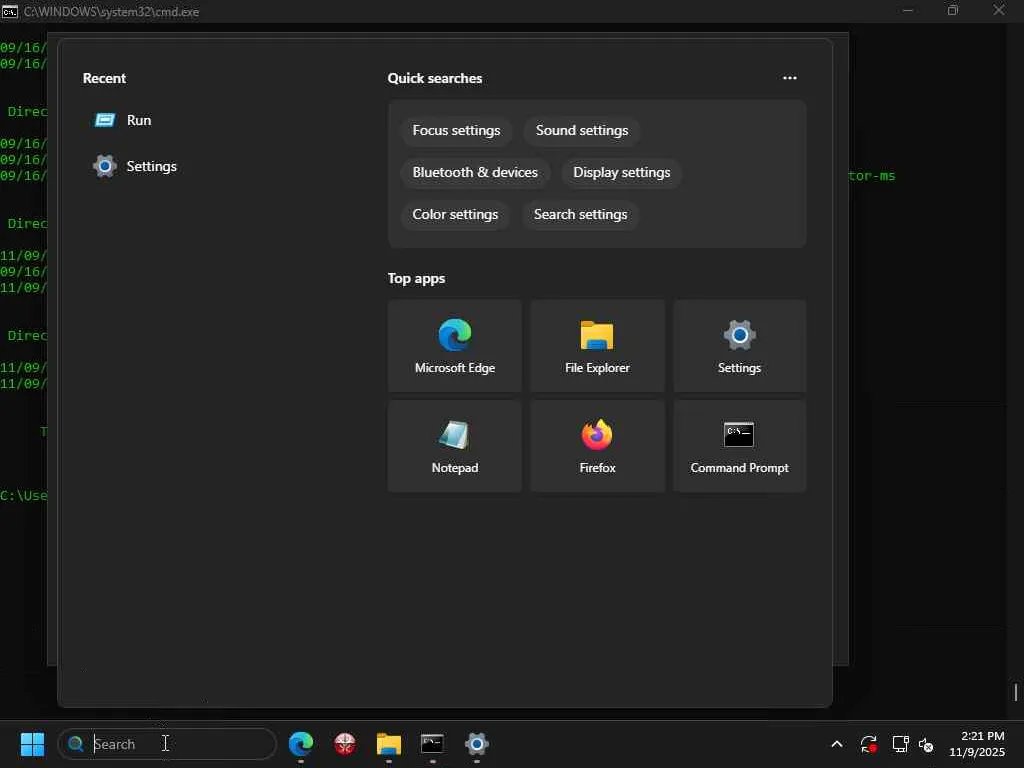Minimize the cmd.exe window
The width and height of the screenshot is (1024, 768).
pyautogui.click(x=908, y=10)
